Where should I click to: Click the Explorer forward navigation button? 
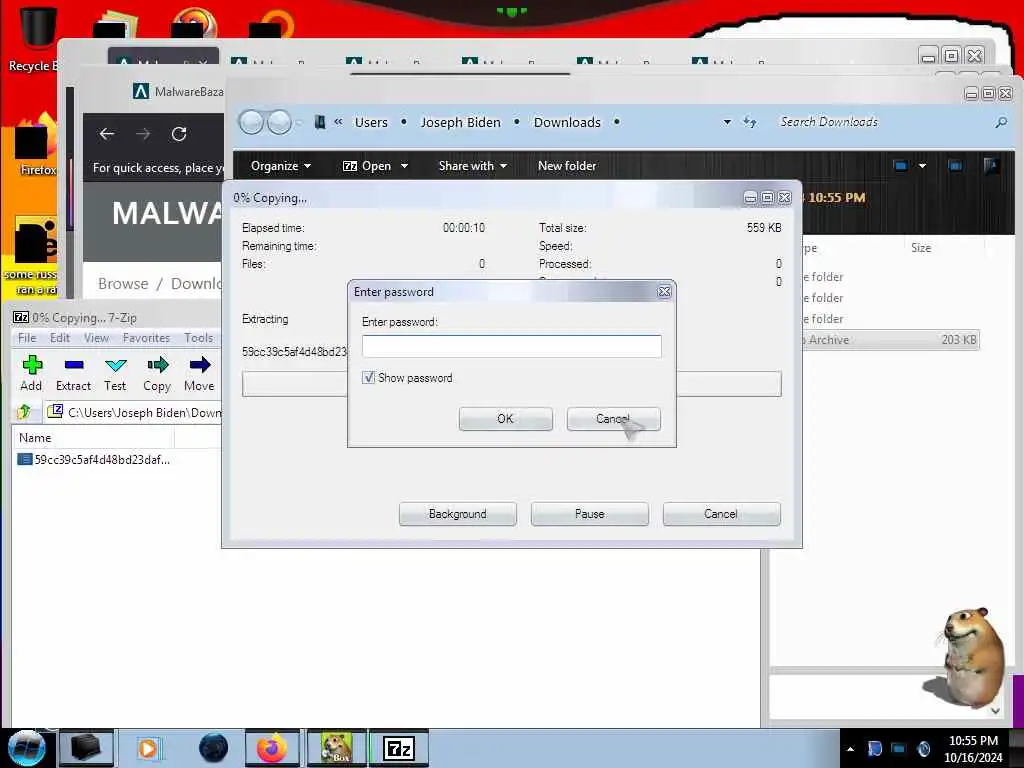[x=280, y=122]
